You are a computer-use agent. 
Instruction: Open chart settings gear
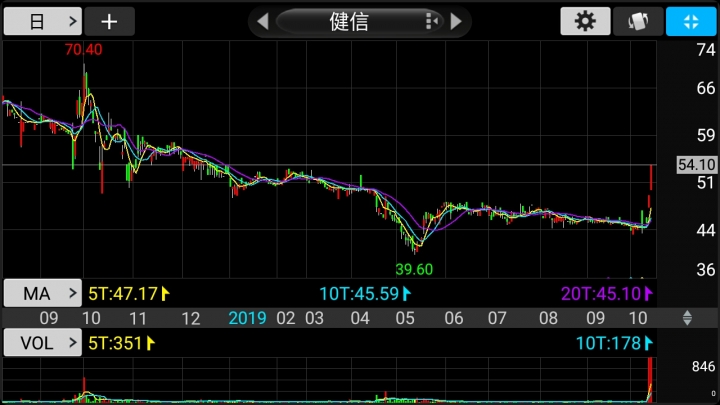[585, 21]
